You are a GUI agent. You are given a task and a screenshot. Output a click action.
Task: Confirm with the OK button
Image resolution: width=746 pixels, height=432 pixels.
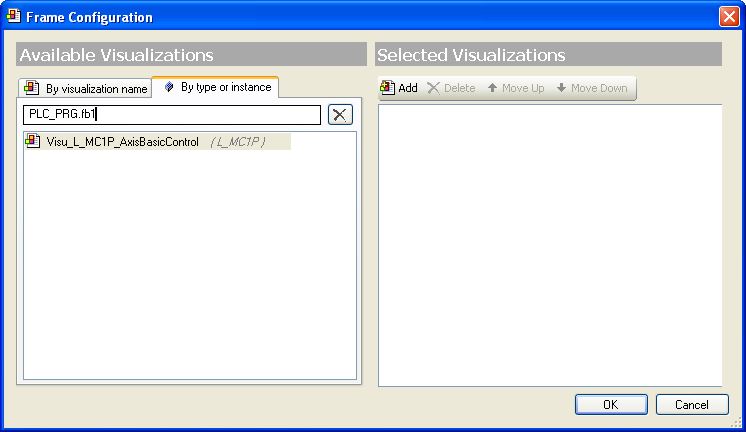[611, 404]
